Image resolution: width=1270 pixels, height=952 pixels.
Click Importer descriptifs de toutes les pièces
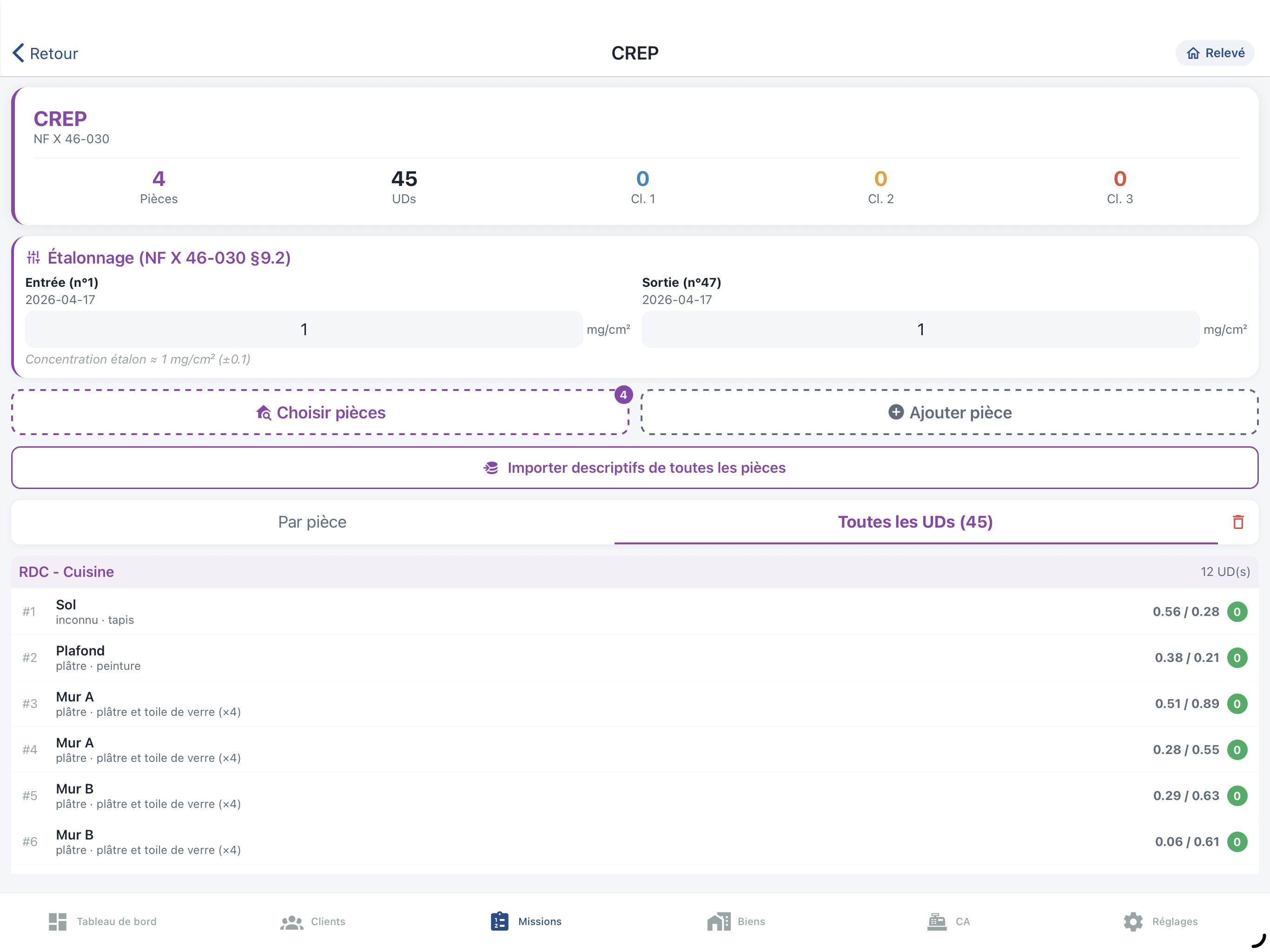tap(635, 468)
